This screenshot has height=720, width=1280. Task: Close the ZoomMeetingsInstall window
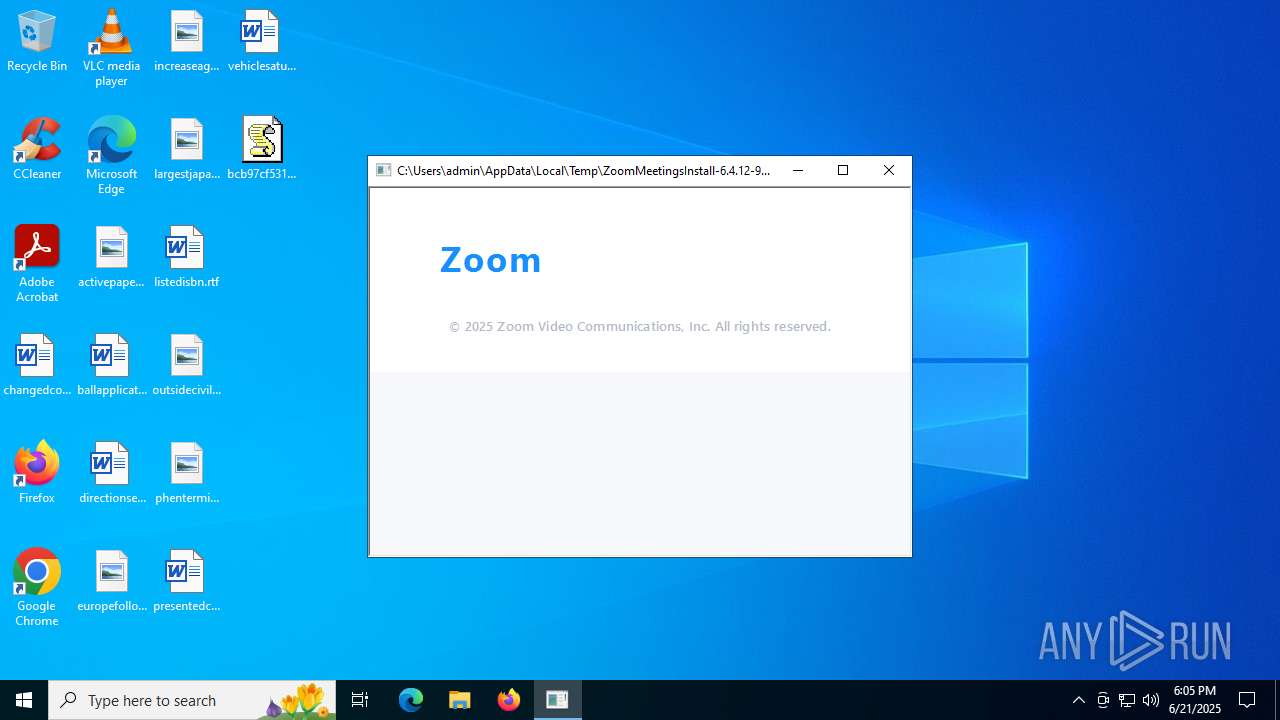[x=889, y=171]
